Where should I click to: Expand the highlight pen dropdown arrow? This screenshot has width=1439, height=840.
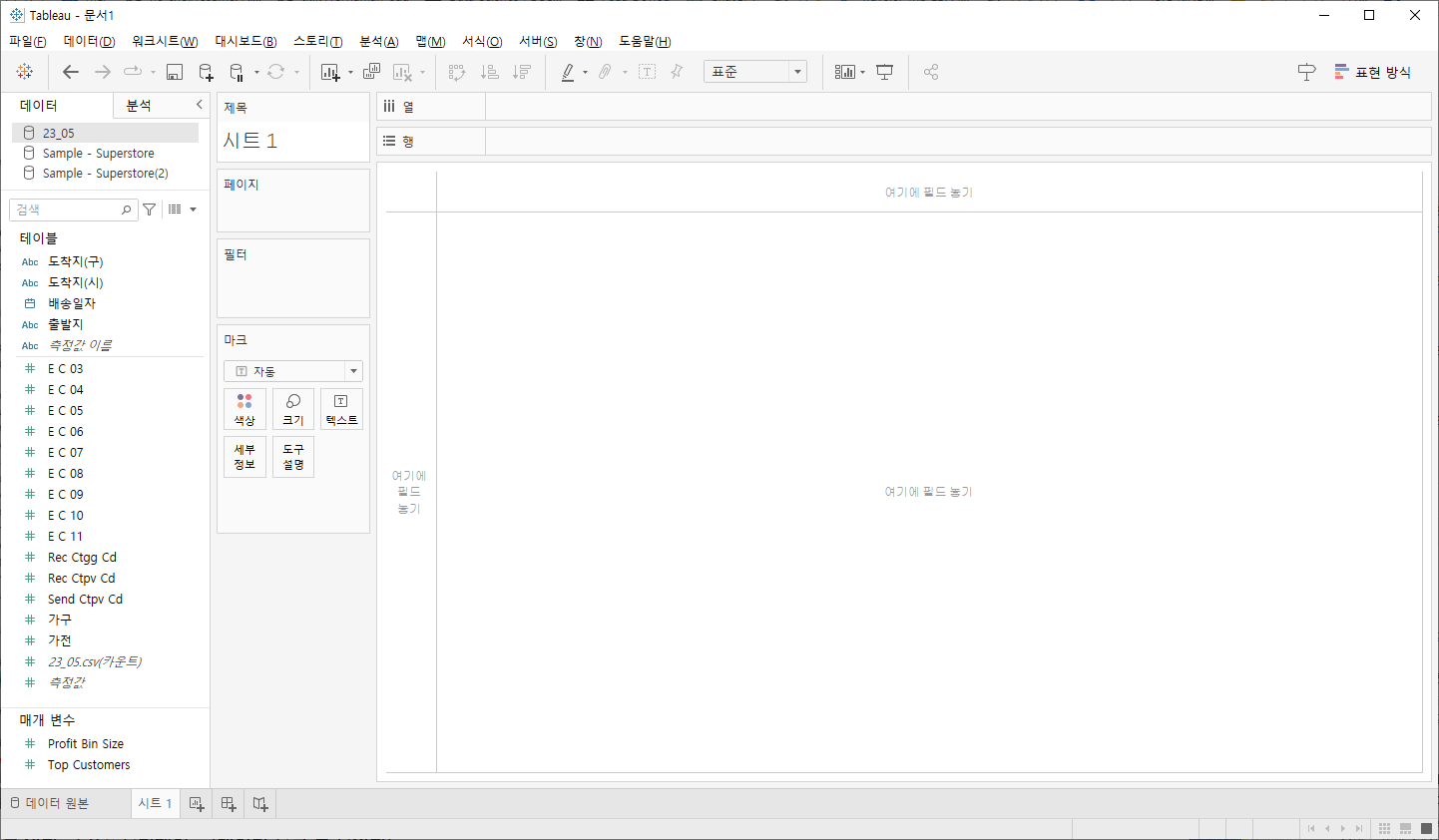tap(585, 72)
